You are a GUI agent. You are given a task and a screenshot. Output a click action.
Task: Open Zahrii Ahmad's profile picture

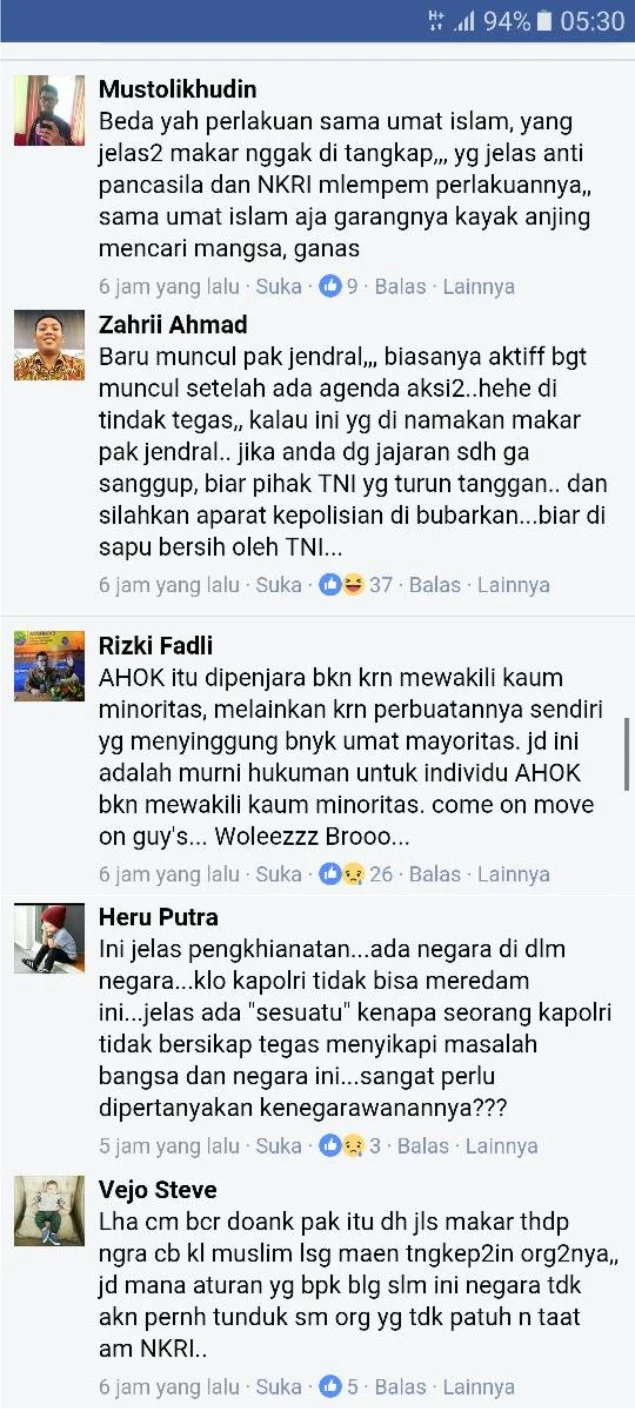point(49,345)
